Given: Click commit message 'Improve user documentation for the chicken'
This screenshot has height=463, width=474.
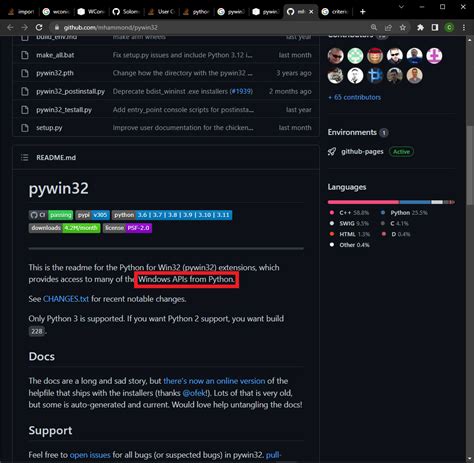Looking at the screenshot, I should pos(183,128).
